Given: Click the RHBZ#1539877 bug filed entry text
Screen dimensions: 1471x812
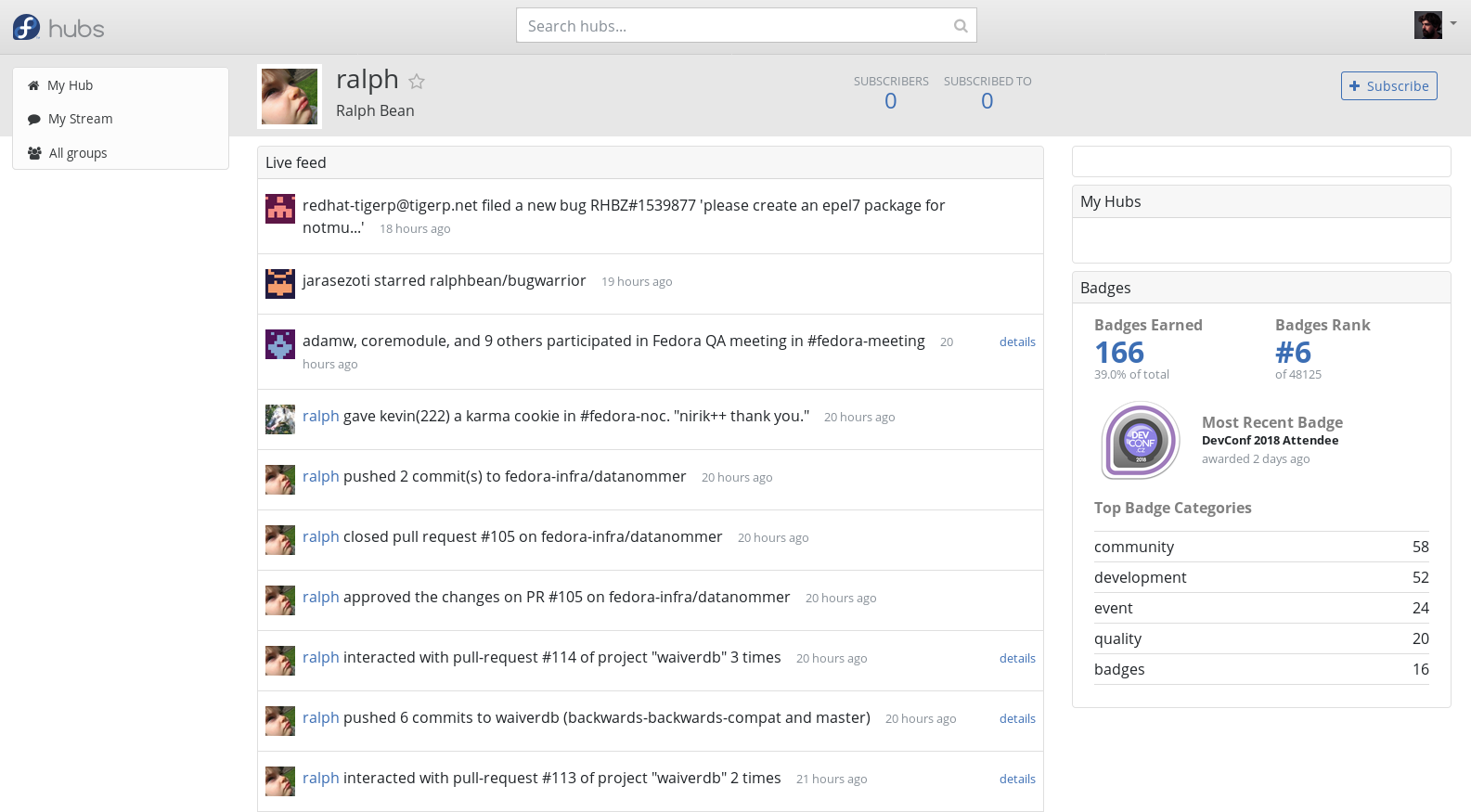Looking at the screenshot, I should (624, 216).
